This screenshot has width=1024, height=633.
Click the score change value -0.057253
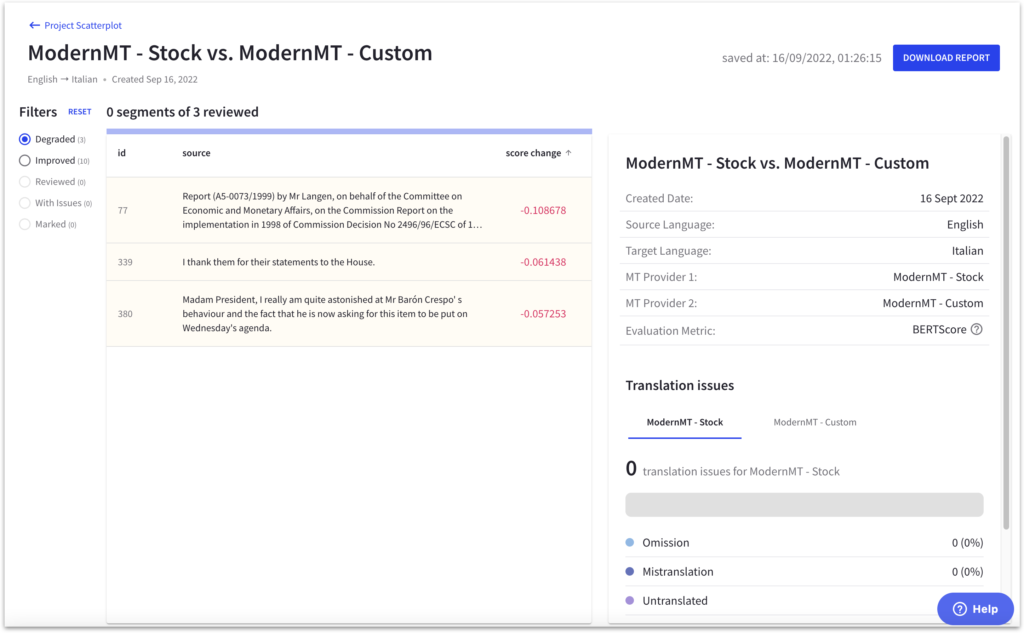pyautogui.click(x=543, y=314)
